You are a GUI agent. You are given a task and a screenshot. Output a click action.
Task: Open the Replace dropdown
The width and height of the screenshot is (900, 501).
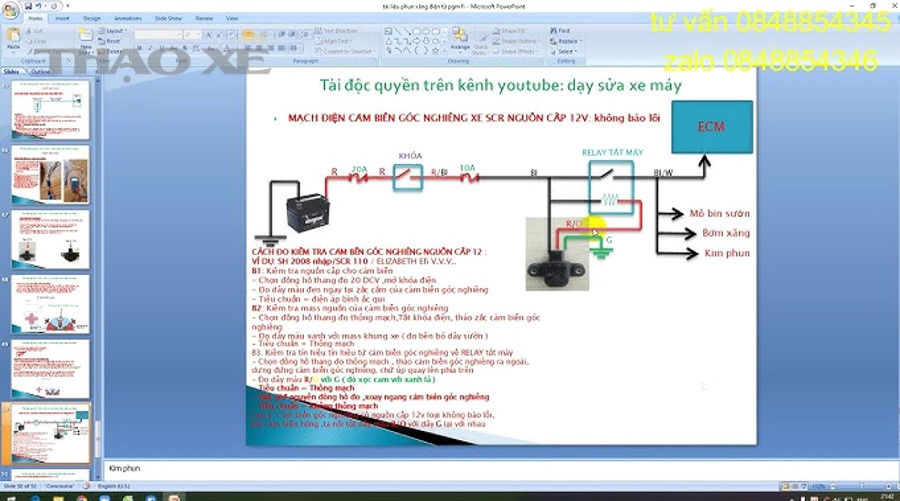pos(566,41)
